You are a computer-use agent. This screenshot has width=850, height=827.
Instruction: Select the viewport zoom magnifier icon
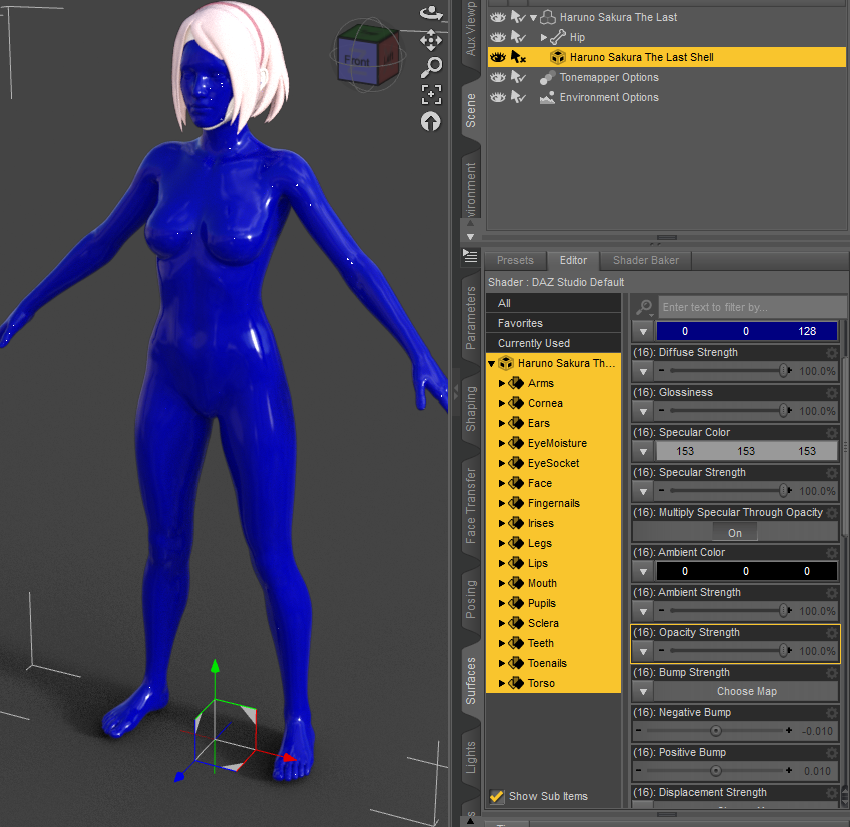pos(431,67)
